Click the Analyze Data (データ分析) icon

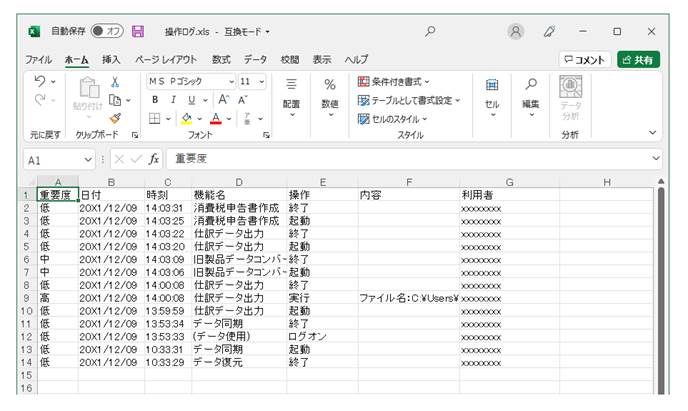[x=570, y=98]
